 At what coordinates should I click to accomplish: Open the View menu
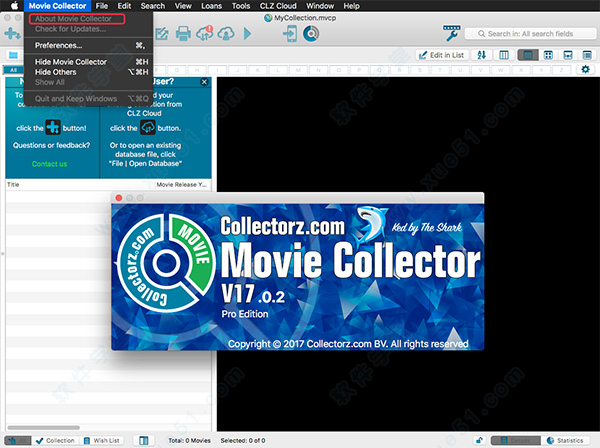click(183, 6)
